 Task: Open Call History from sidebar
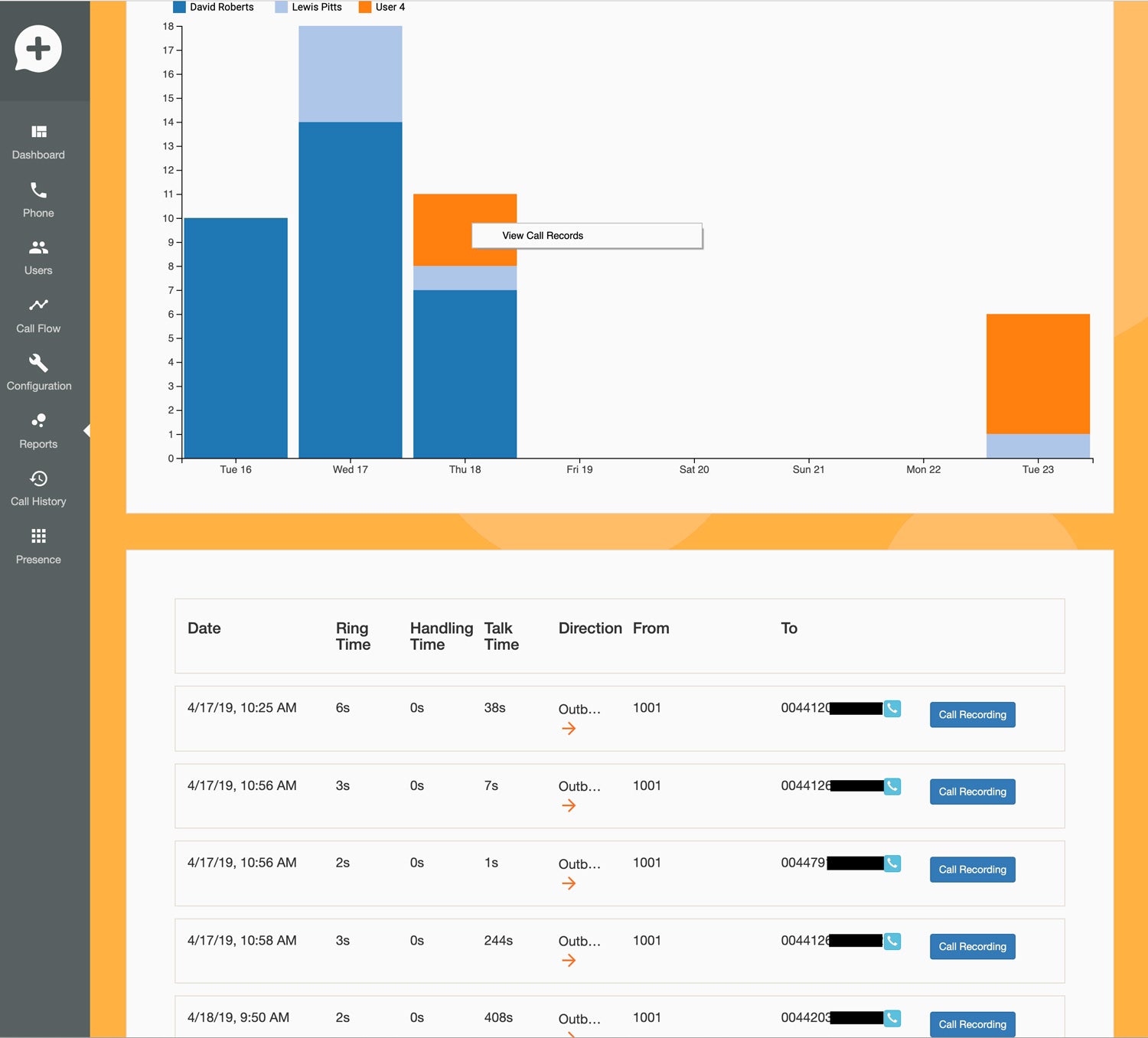[x=38, y=479]
